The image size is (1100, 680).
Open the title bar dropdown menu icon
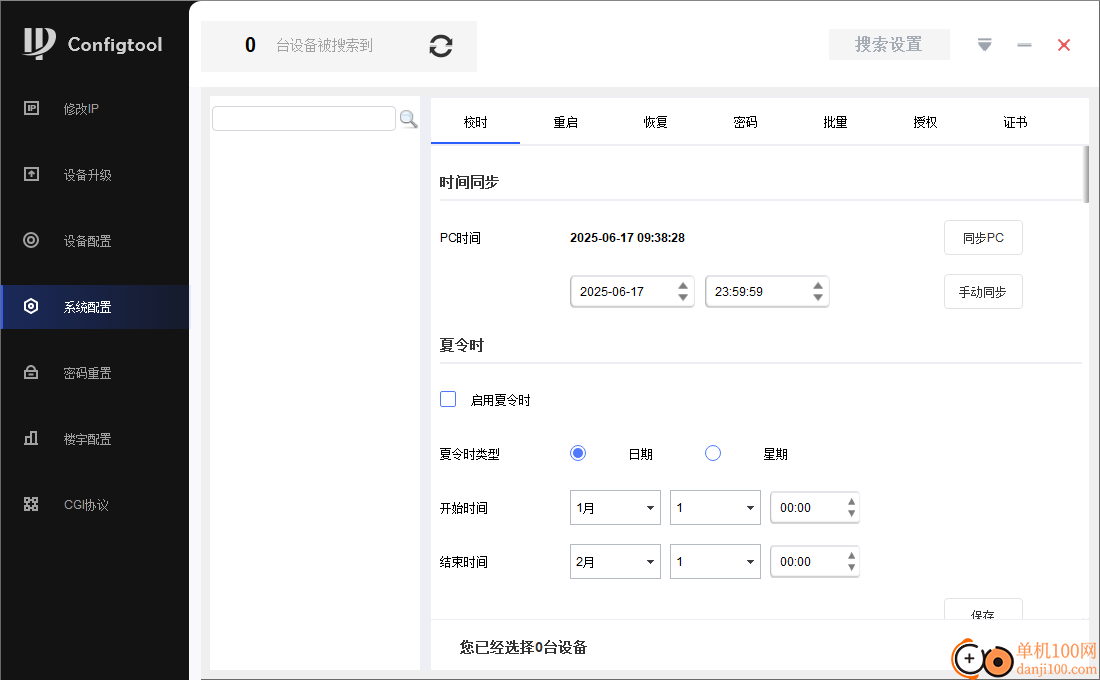coord(984,45)
